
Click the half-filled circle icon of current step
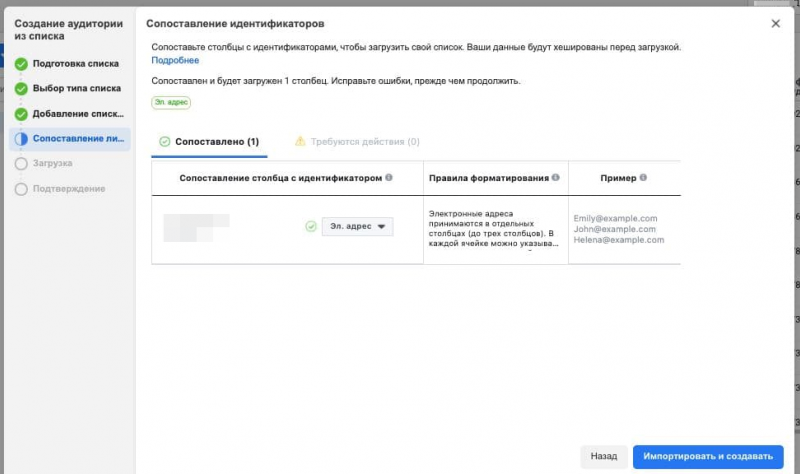(21, 139)
